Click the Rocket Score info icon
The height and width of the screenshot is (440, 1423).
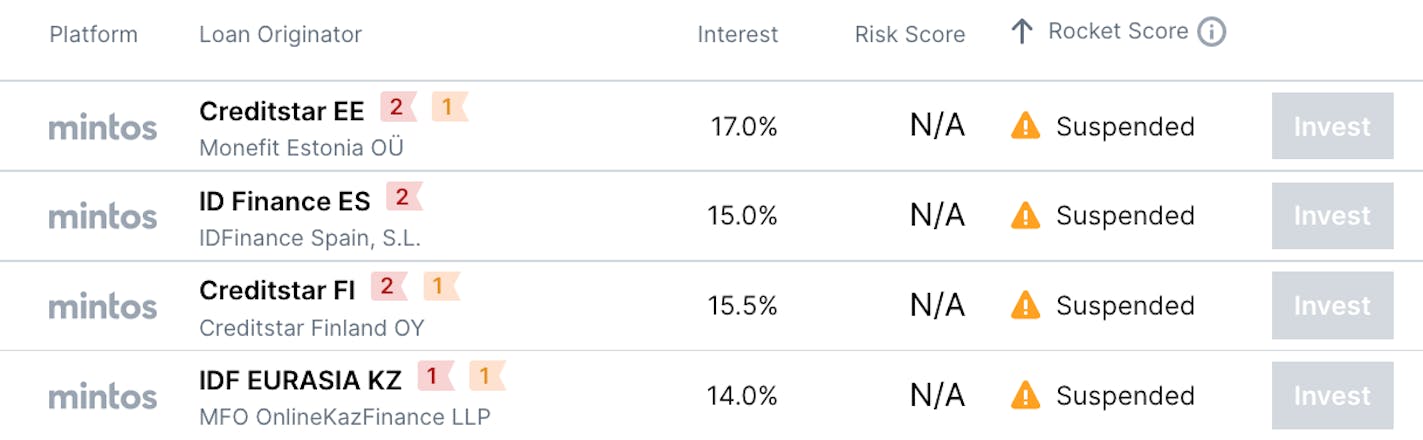point(1211,33)
